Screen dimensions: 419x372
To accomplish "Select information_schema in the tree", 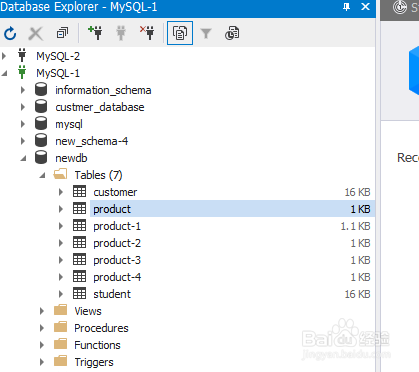I will click(x=103, y=90).
